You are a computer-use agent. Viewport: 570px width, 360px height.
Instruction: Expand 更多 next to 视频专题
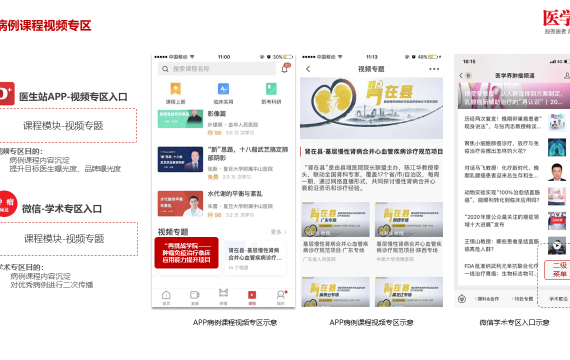[x=279, y=232]
